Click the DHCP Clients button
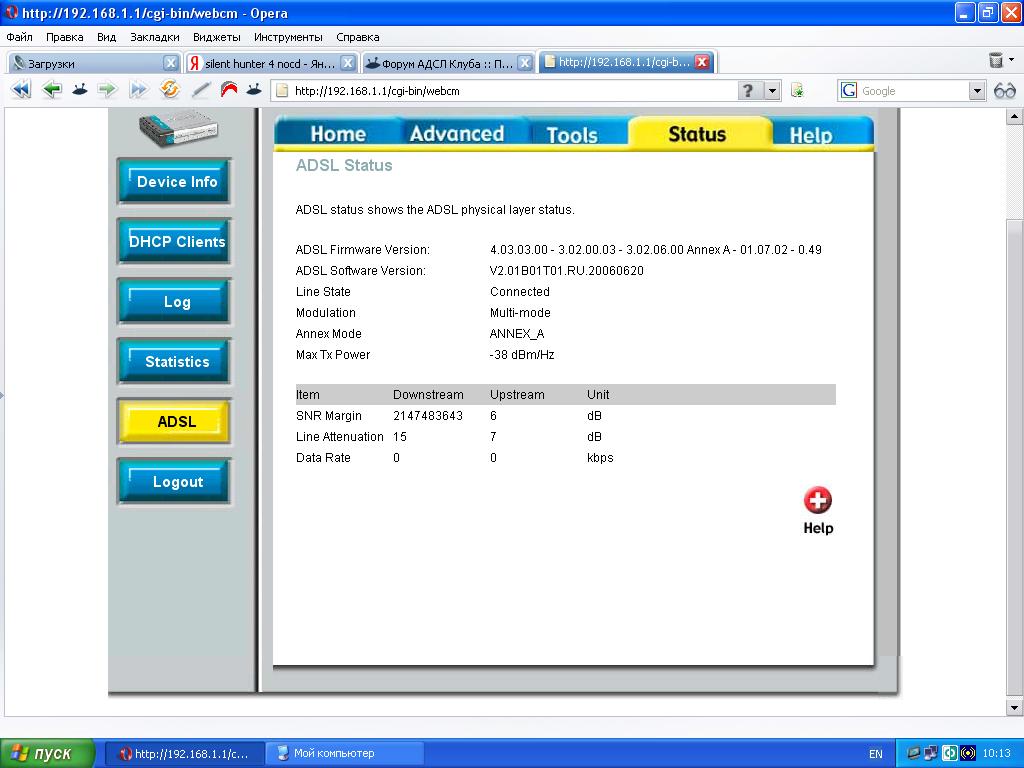 coord(176,242)
